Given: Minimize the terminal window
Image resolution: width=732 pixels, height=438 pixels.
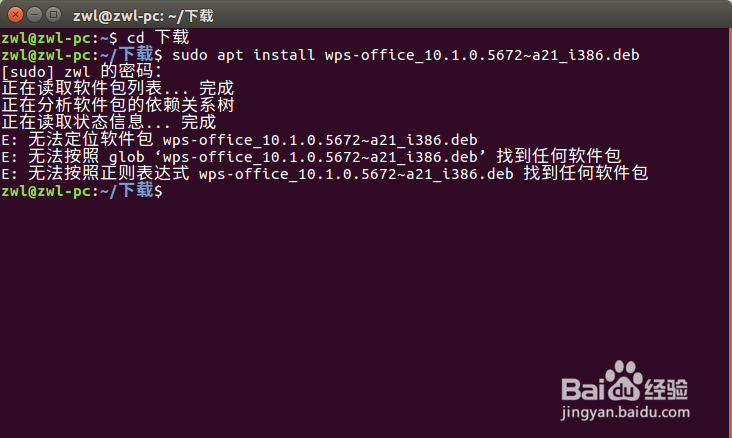Looking at the screenshot, I should [35, 15].
